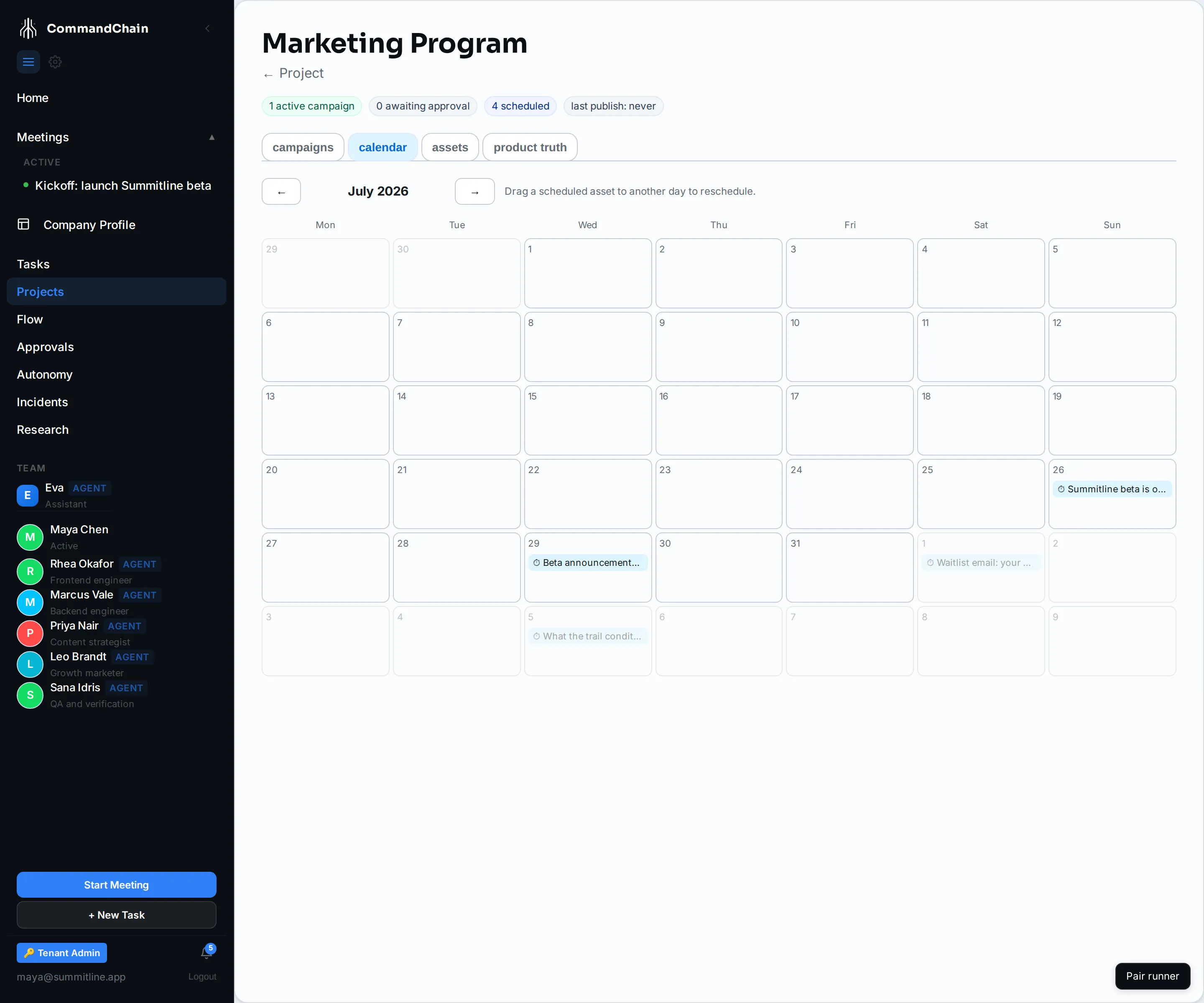Switch to the campaigns tab

pyautogui.click(x=303, y=147)
